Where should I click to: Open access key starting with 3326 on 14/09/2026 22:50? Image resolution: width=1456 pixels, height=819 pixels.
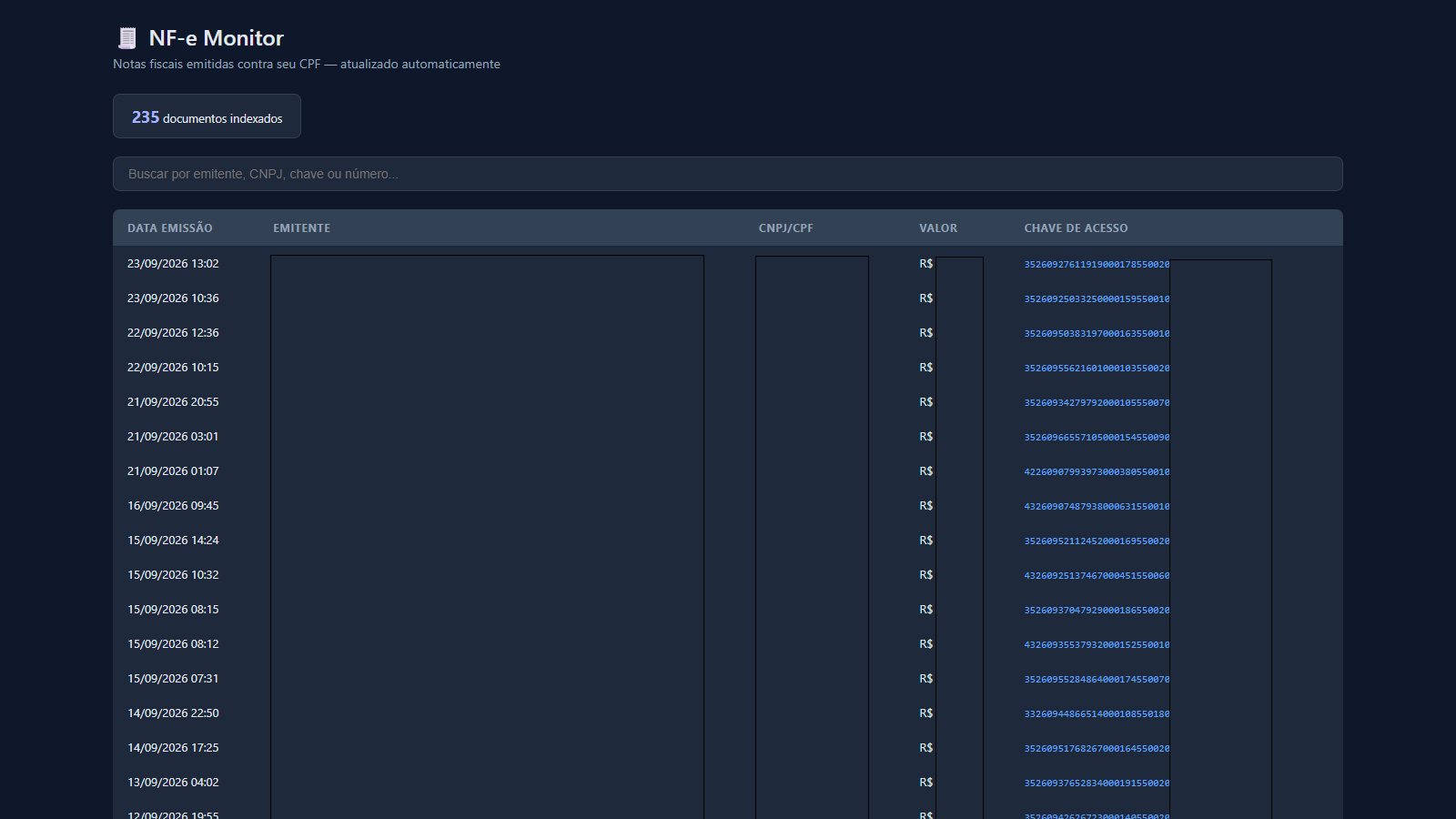coord(1097,714)
